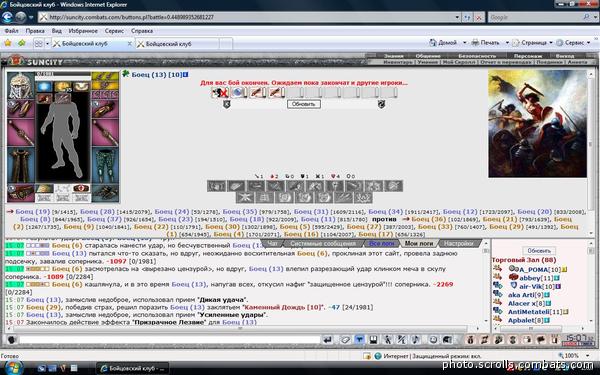600x375 pixels.
Task: Click the money bag icon in bottom-right toolbar
Action: coord(471,340)
